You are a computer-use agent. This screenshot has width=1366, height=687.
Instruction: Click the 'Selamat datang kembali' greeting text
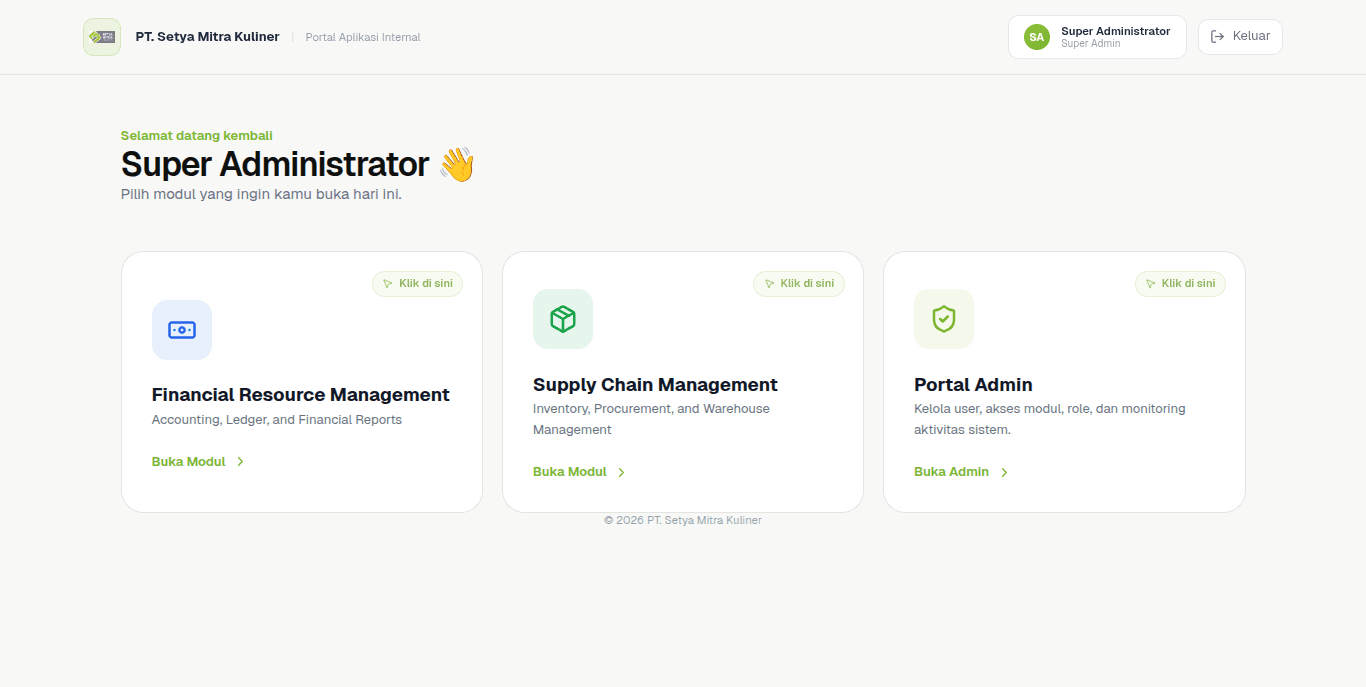(x=197, y=136)
